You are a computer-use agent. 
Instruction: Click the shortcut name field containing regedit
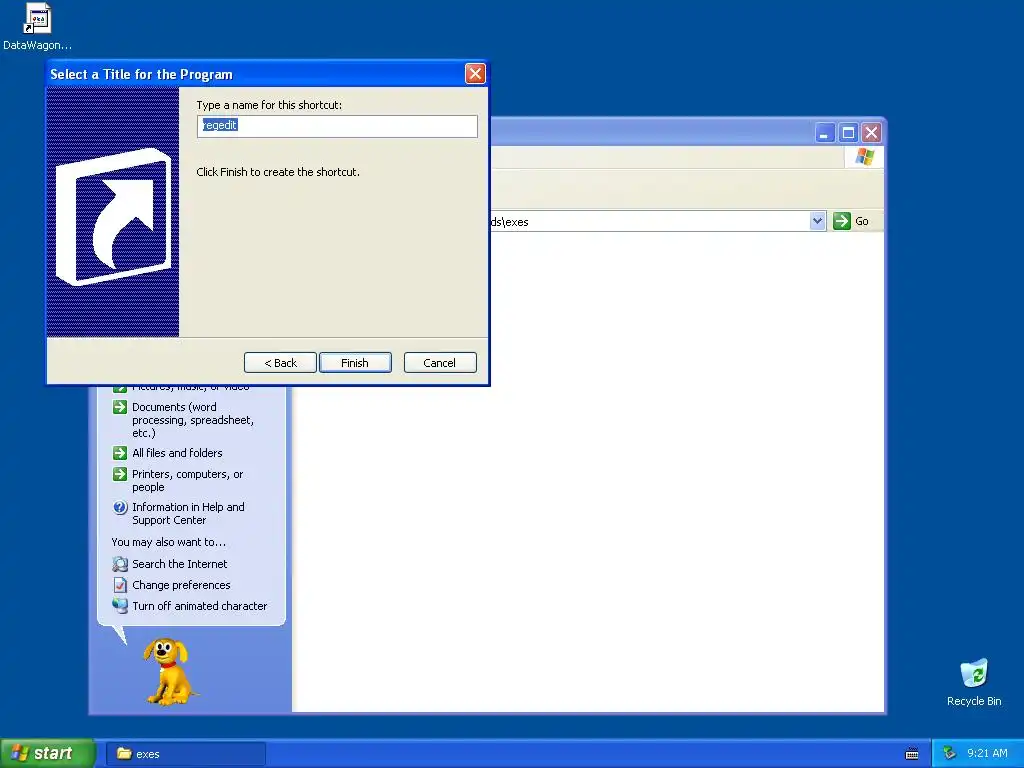(337, 126)
